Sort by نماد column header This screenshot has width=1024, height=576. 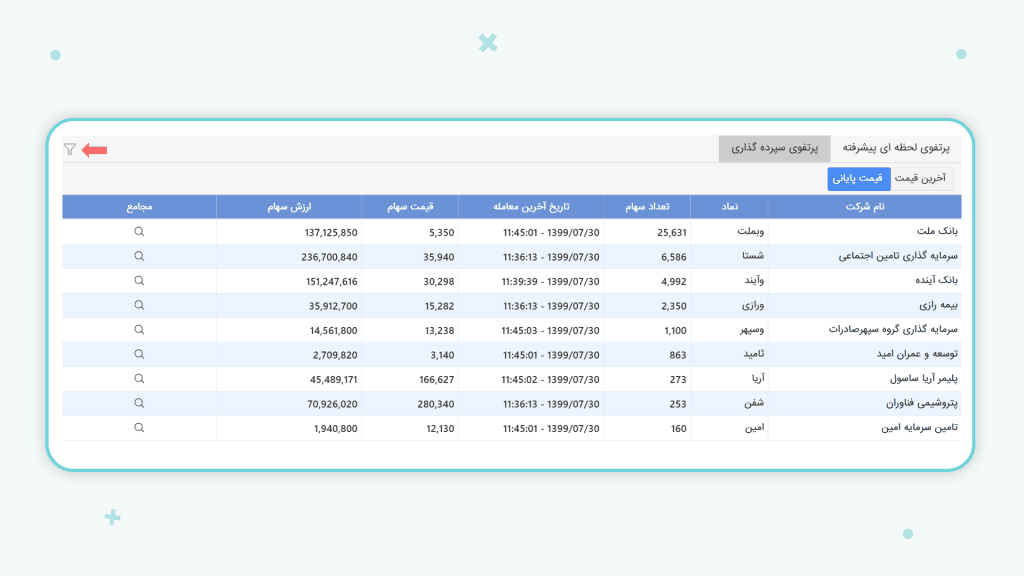729,206
